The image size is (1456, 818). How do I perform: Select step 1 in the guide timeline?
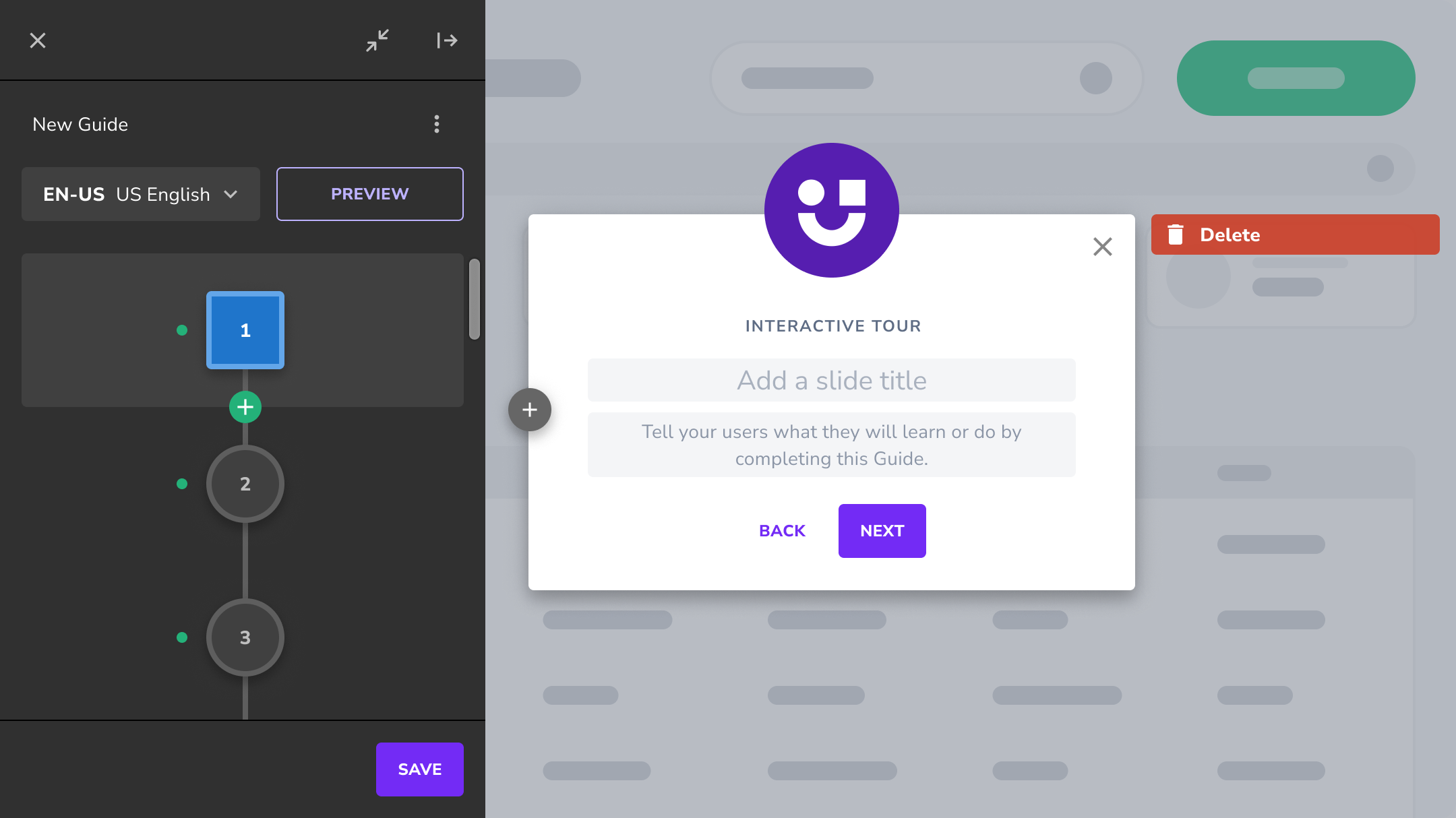point(245,330)
